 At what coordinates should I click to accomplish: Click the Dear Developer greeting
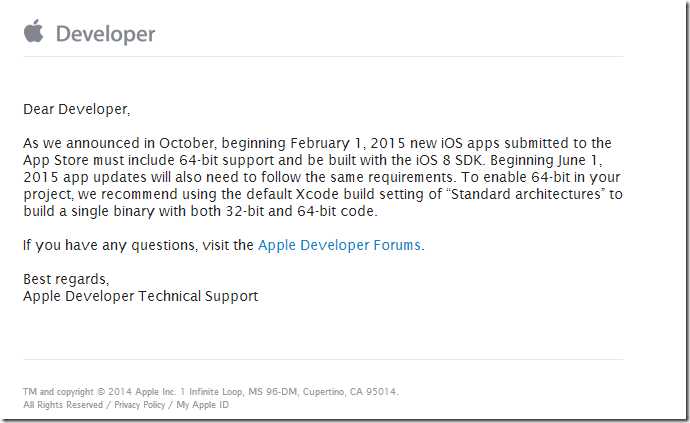click(x=77, y=108)
